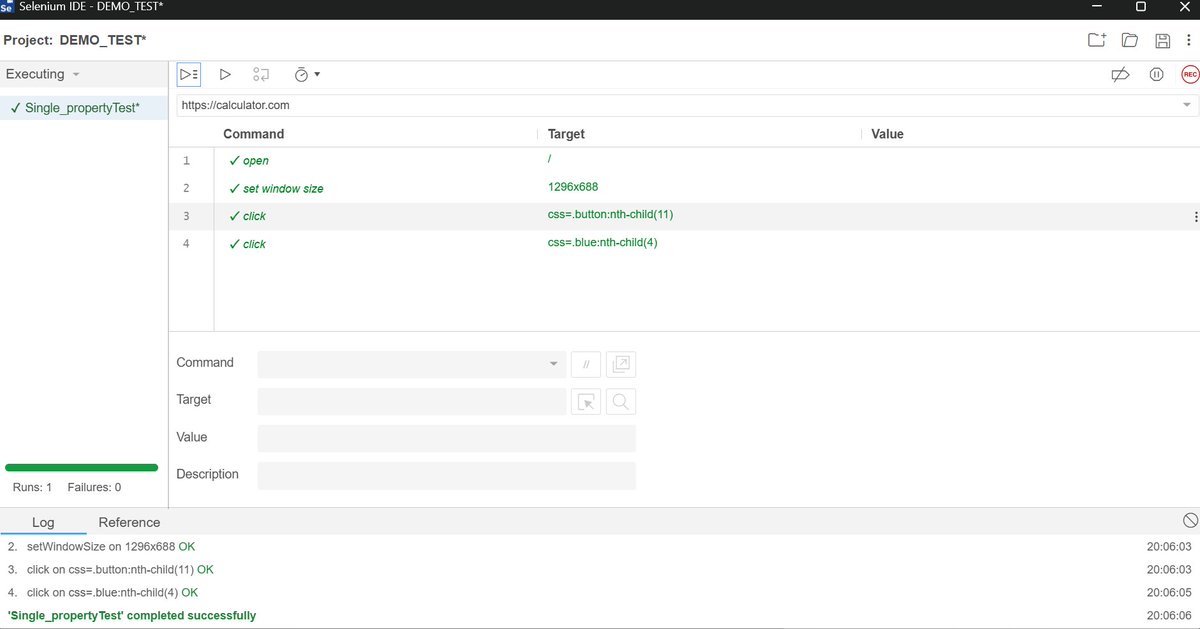Viewport: 1200px width, 629px height.
Task: Select the Single_propertyTest* test
Action: pos(83,108)
